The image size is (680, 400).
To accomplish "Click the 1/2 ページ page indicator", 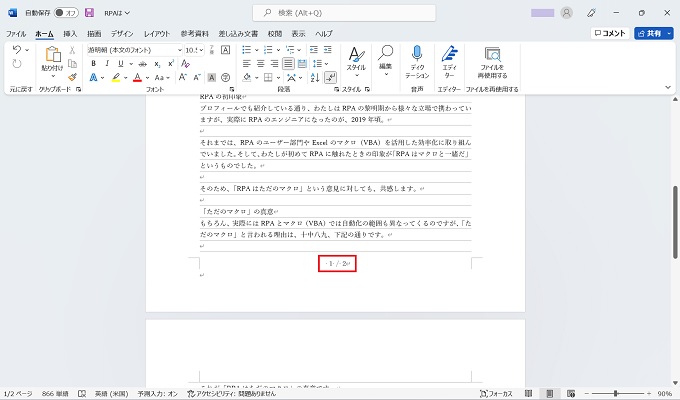I will coord(18,393).
